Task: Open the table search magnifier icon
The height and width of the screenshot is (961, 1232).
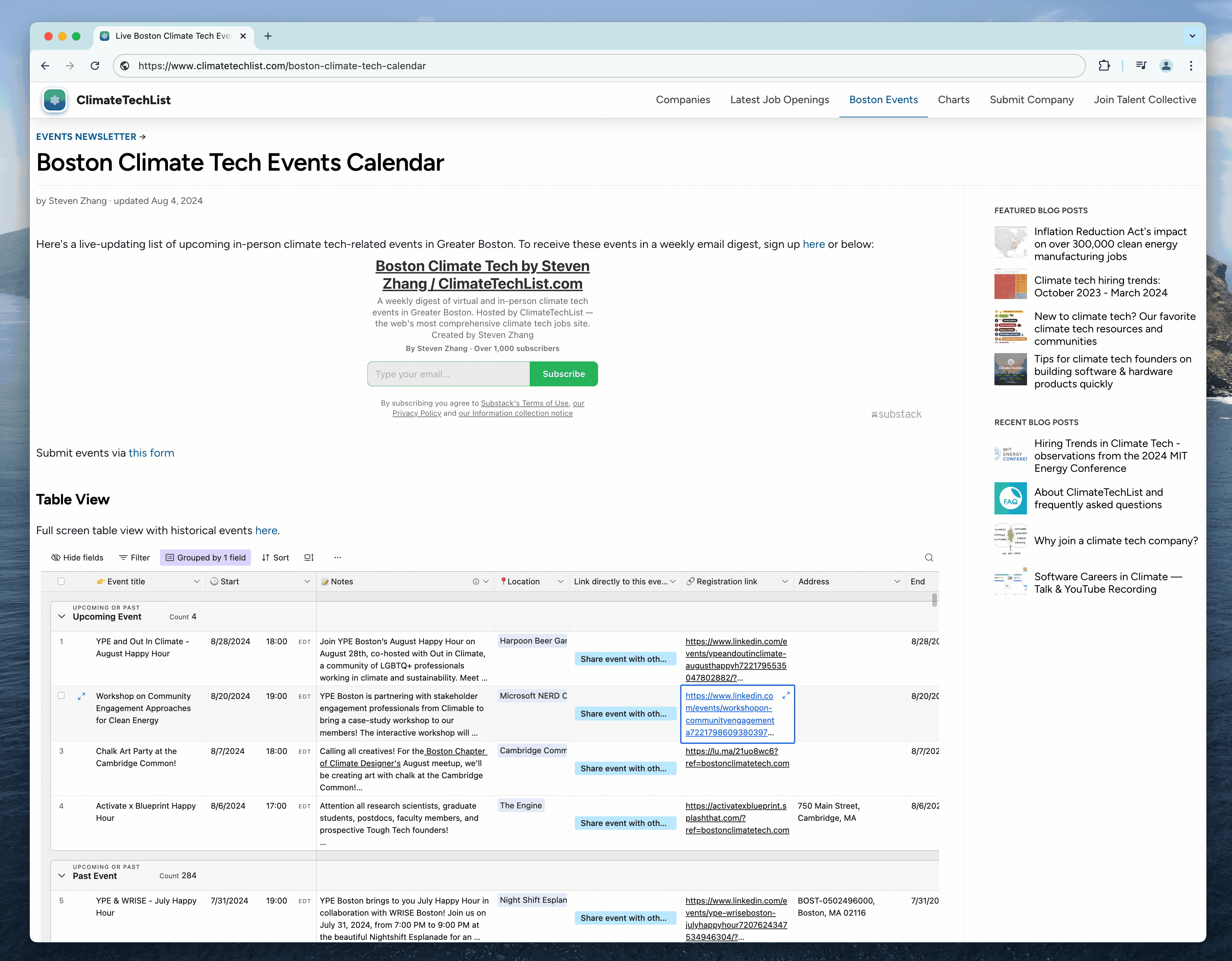Action: (929, 558)
